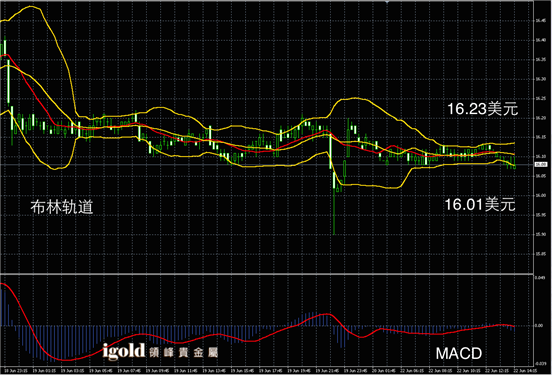Select the 20 Jun 01:45 time marker
This screenshot has height=375, width=552.
coord(384,370)
